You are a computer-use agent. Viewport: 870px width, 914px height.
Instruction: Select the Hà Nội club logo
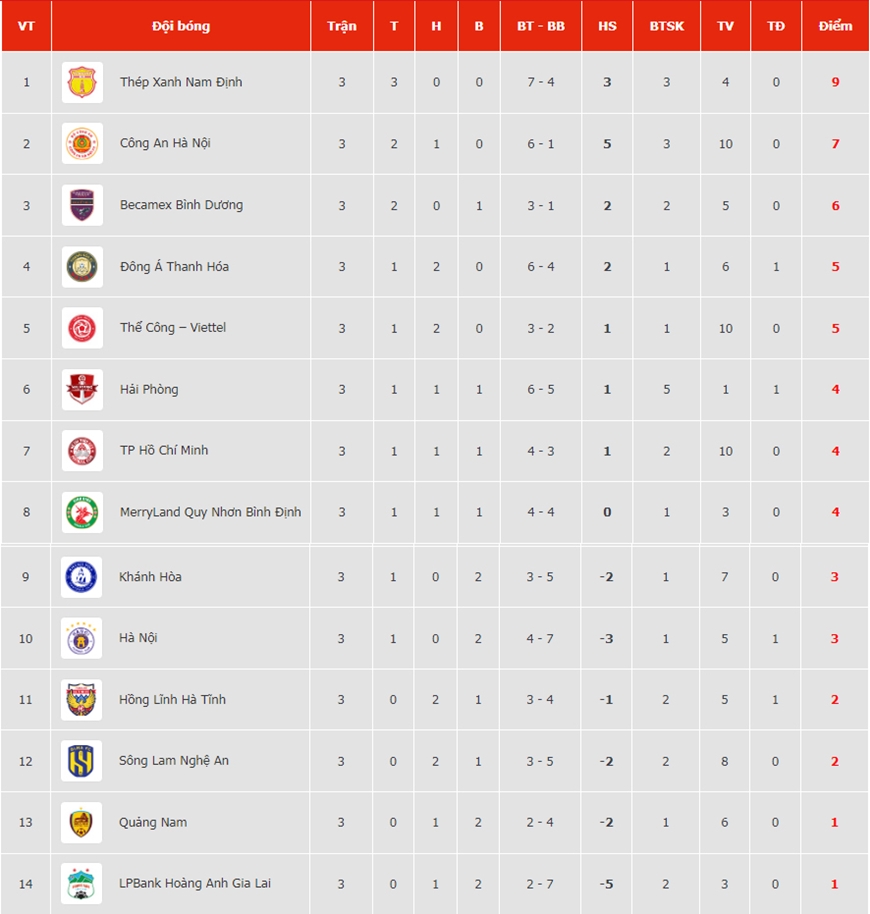pyautogui.click(x=82, y=638)
